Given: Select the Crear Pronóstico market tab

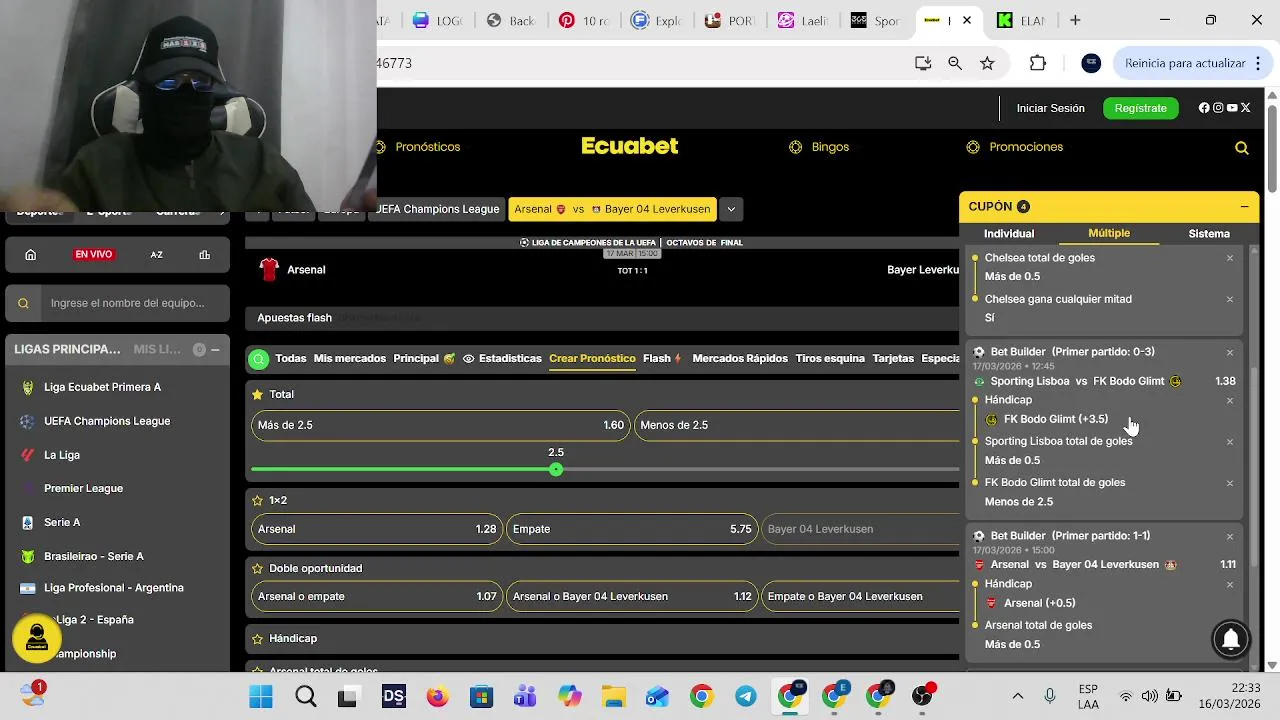Looking at the screenshot, I should click(x=592, y=359).
